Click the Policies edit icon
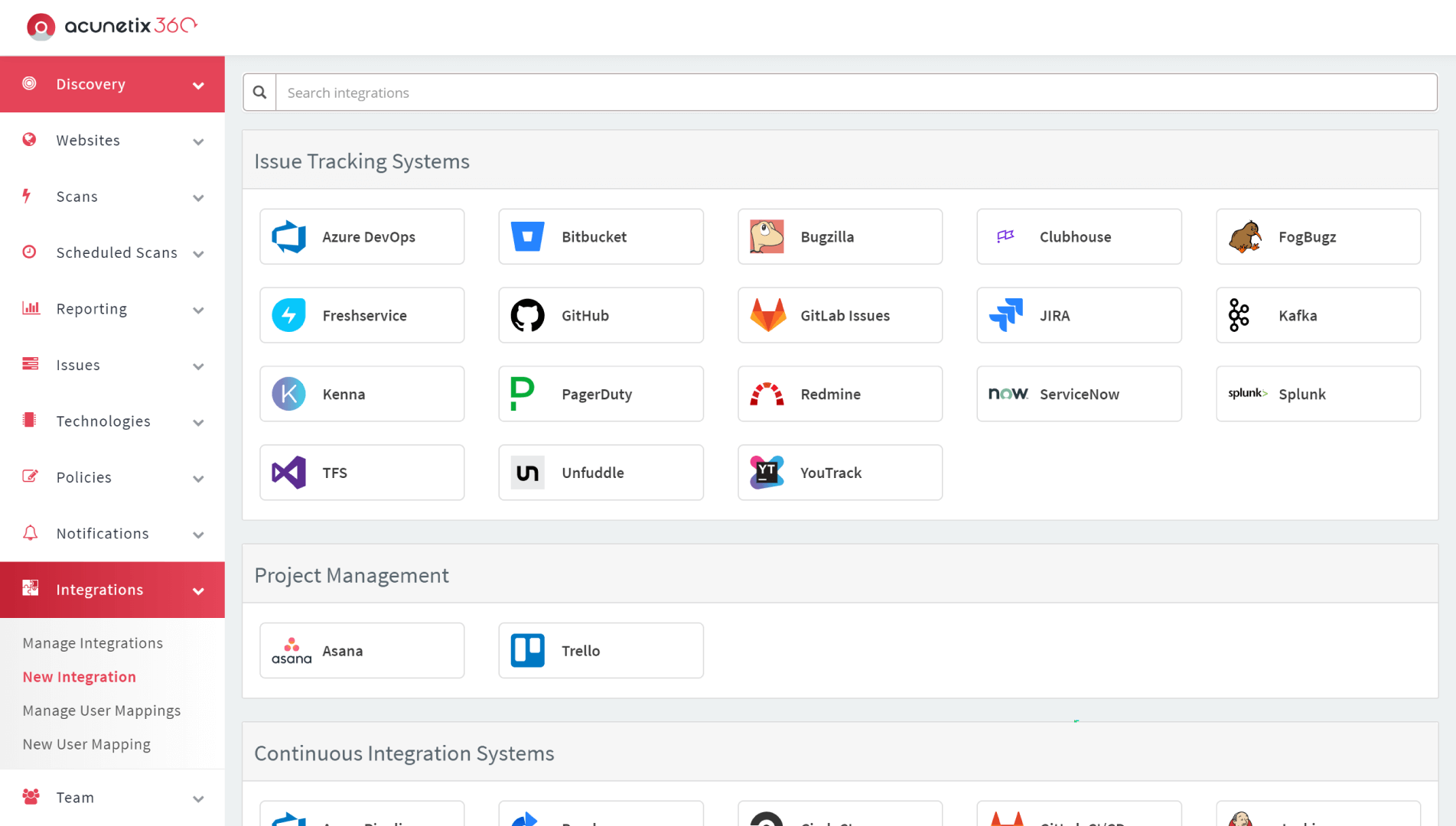This screenshot has width=1456, height=826. pyautogui.click(x=31, y=476)
